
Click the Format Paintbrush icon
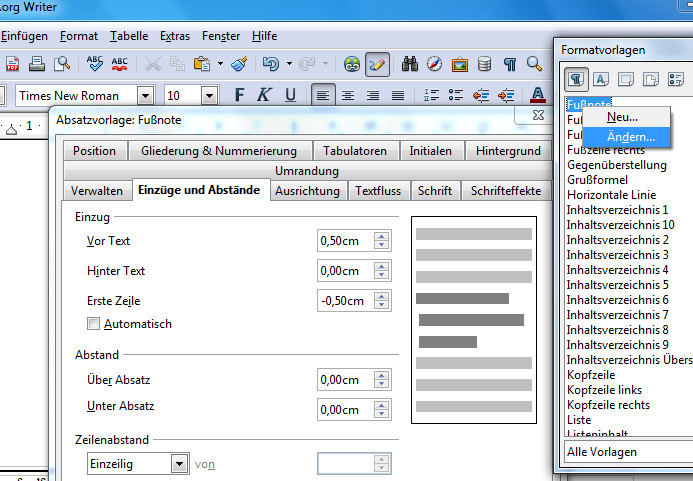pyautogui.click(x=239, y=64)
